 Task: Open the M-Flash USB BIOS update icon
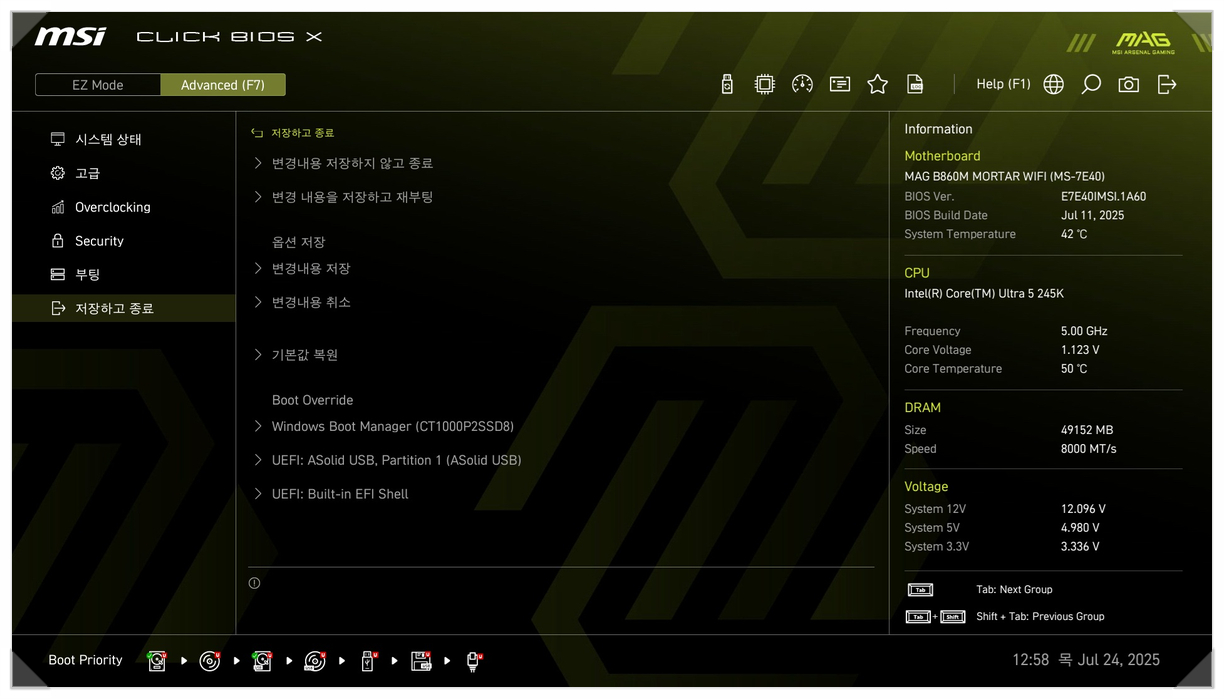(727, 85)
